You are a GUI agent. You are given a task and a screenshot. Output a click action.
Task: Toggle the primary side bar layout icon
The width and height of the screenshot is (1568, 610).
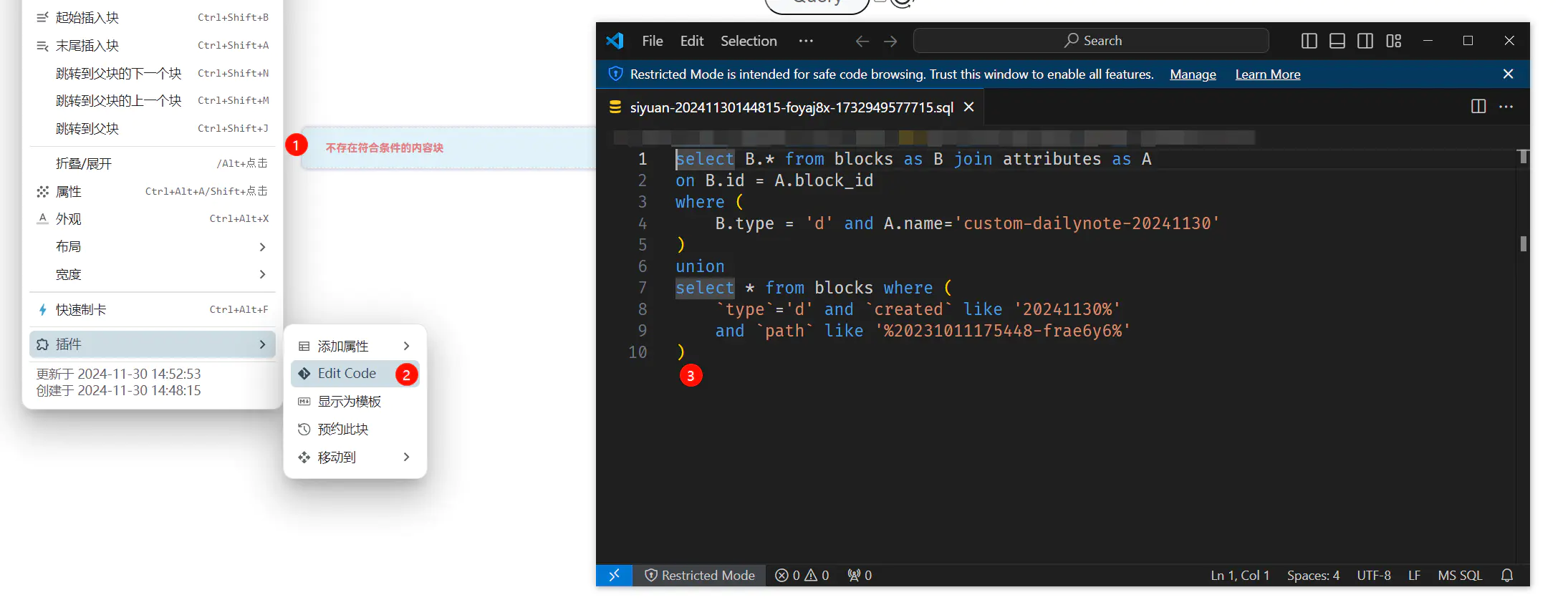(1309, 41)
